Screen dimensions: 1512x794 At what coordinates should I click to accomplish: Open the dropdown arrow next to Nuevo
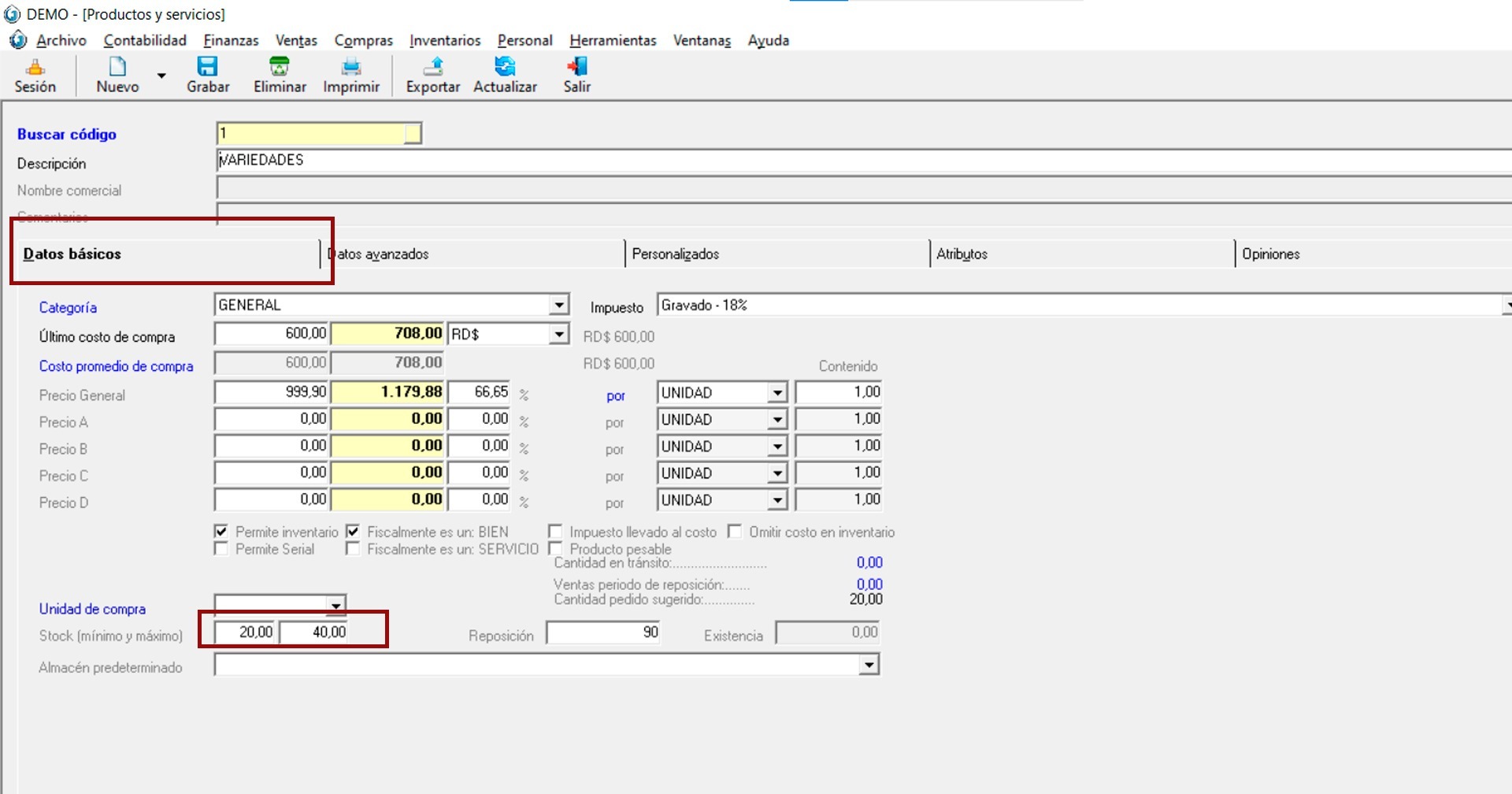tap(161, 76)
